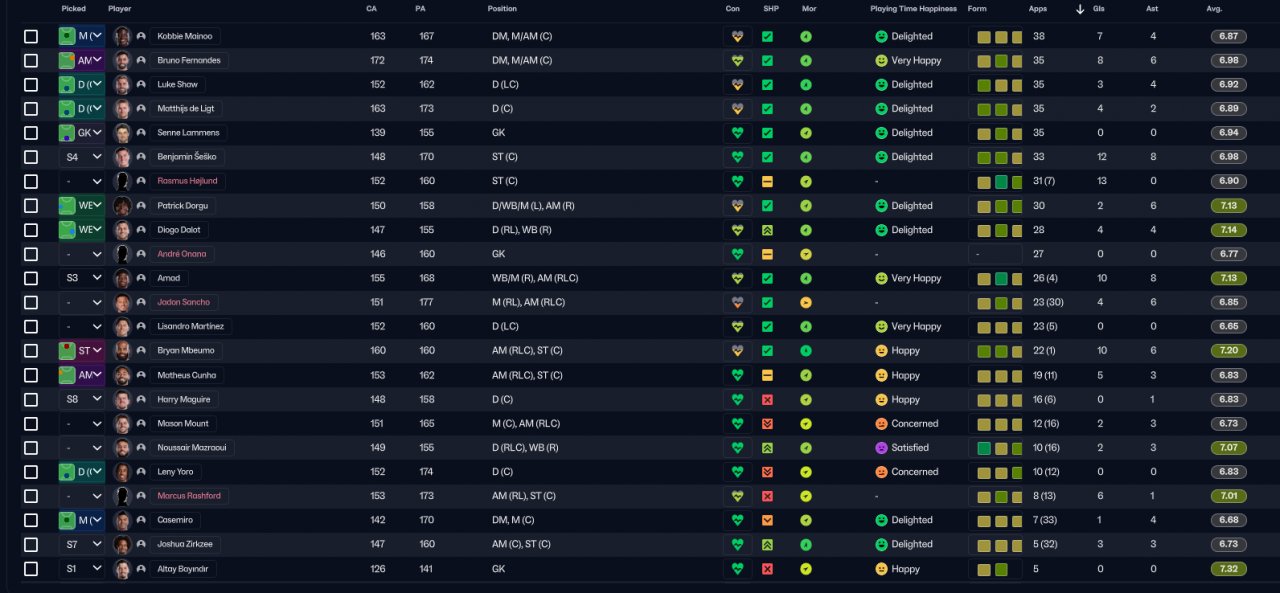Click Leny Yoro's morale icon

point(806,472)
